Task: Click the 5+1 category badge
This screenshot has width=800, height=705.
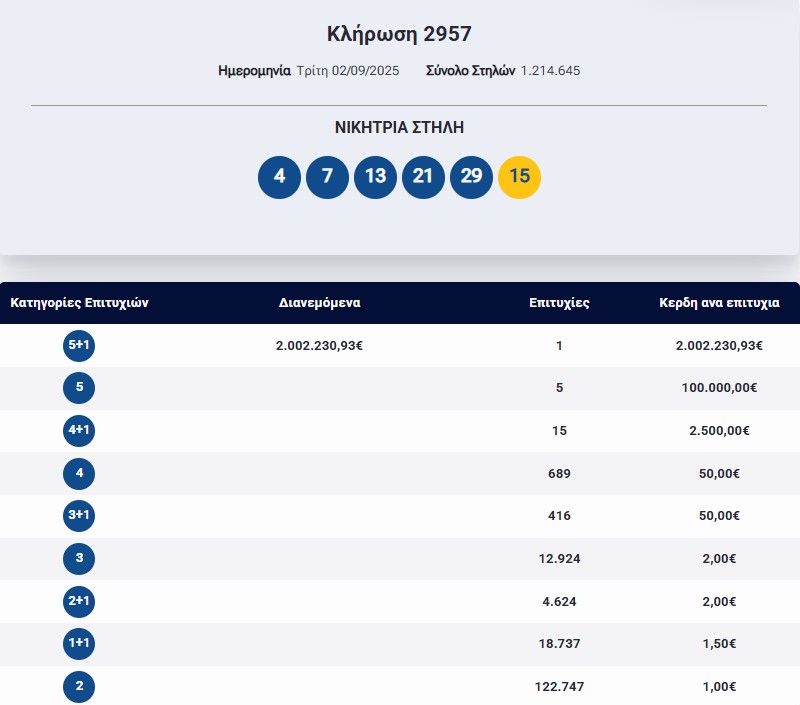Action: pos(79,345)
